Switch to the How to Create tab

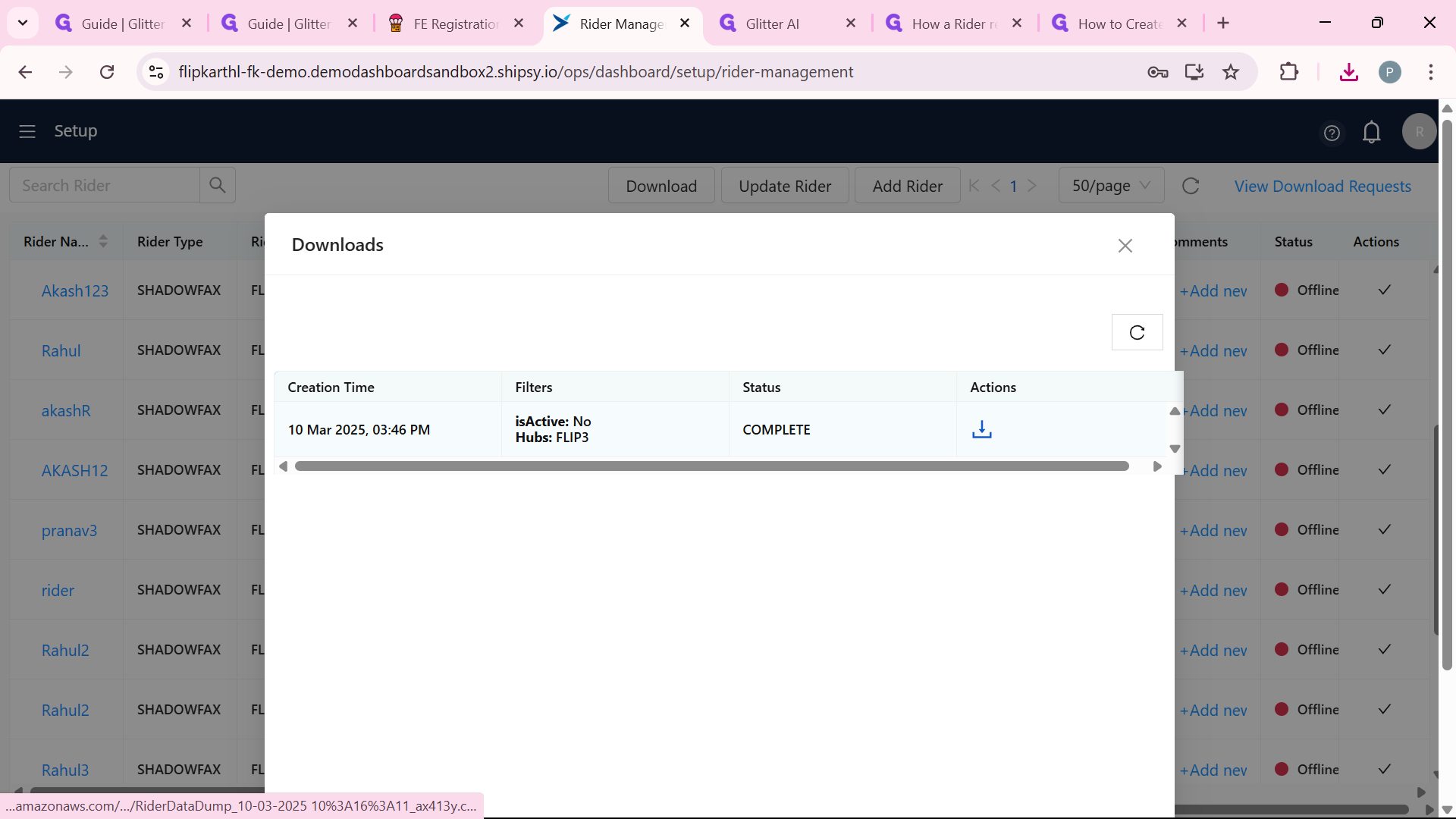click(x=1119, y=24)
